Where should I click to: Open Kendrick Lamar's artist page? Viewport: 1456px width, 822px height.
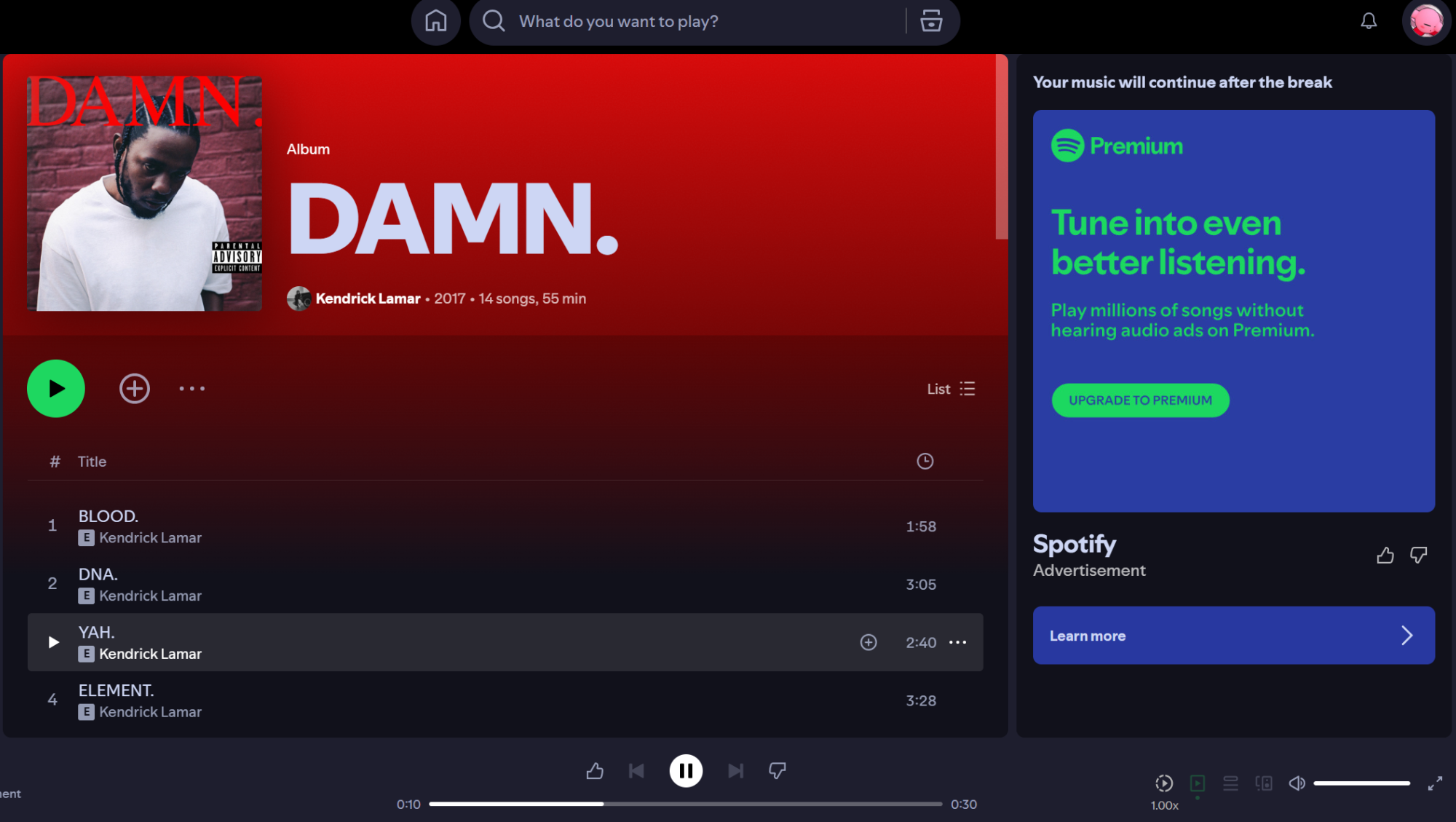[368, 299]
